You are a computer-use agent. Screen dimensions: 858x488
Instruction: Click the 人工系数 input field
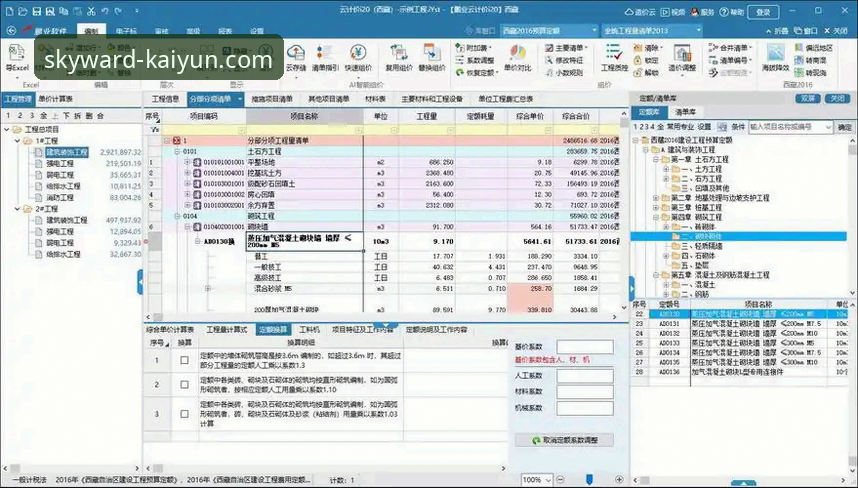(x=585, y=376)
